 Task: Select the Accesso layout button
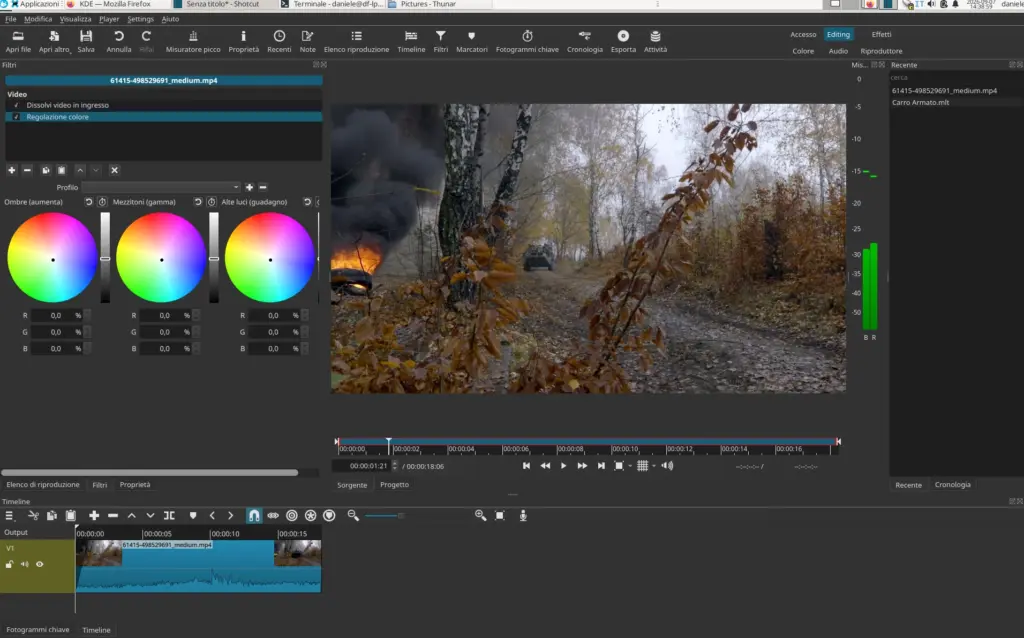(803, 34)
